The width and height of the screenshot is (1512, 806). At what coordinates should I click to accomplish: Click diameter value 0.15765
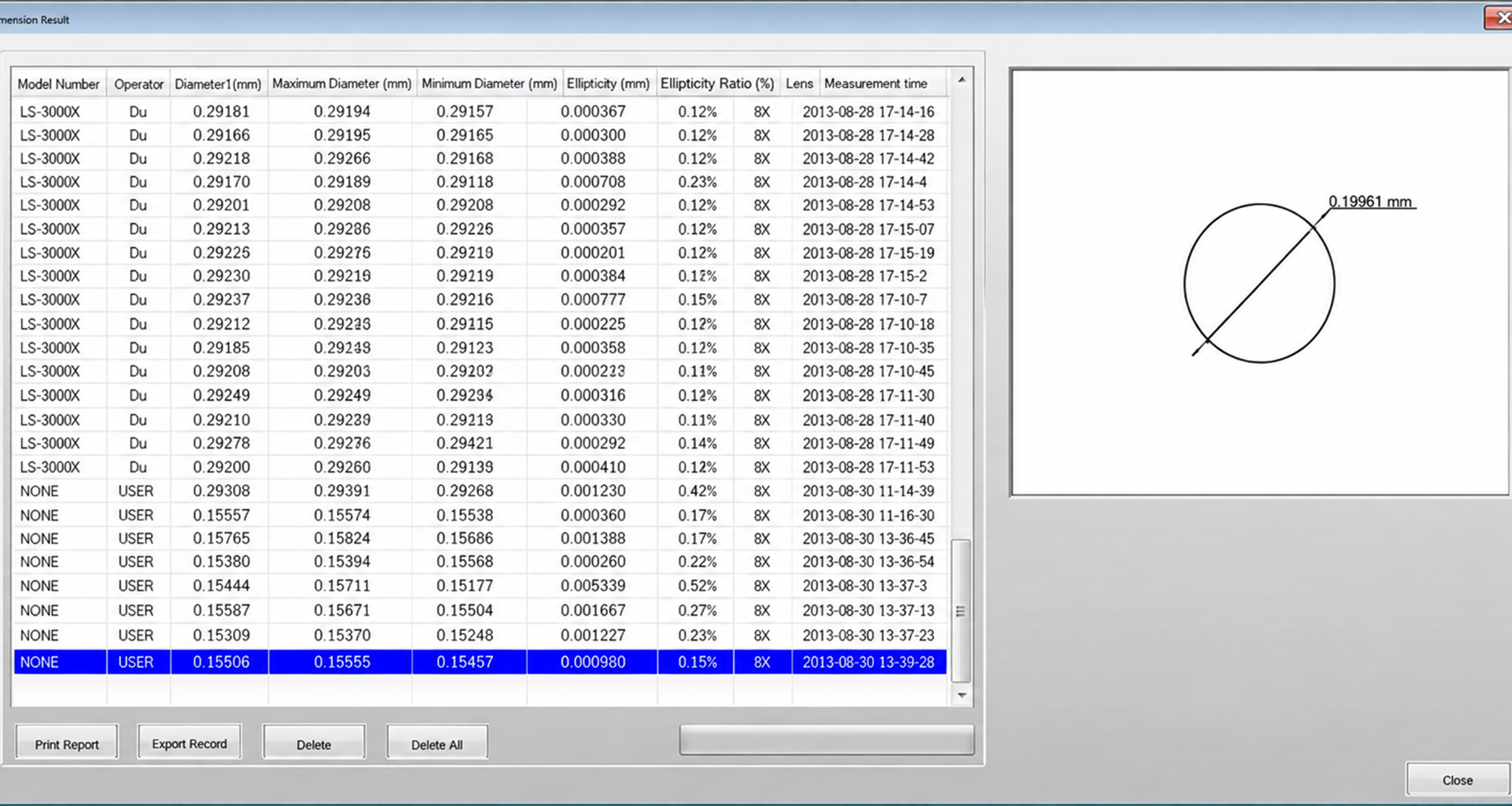(221, 538)
